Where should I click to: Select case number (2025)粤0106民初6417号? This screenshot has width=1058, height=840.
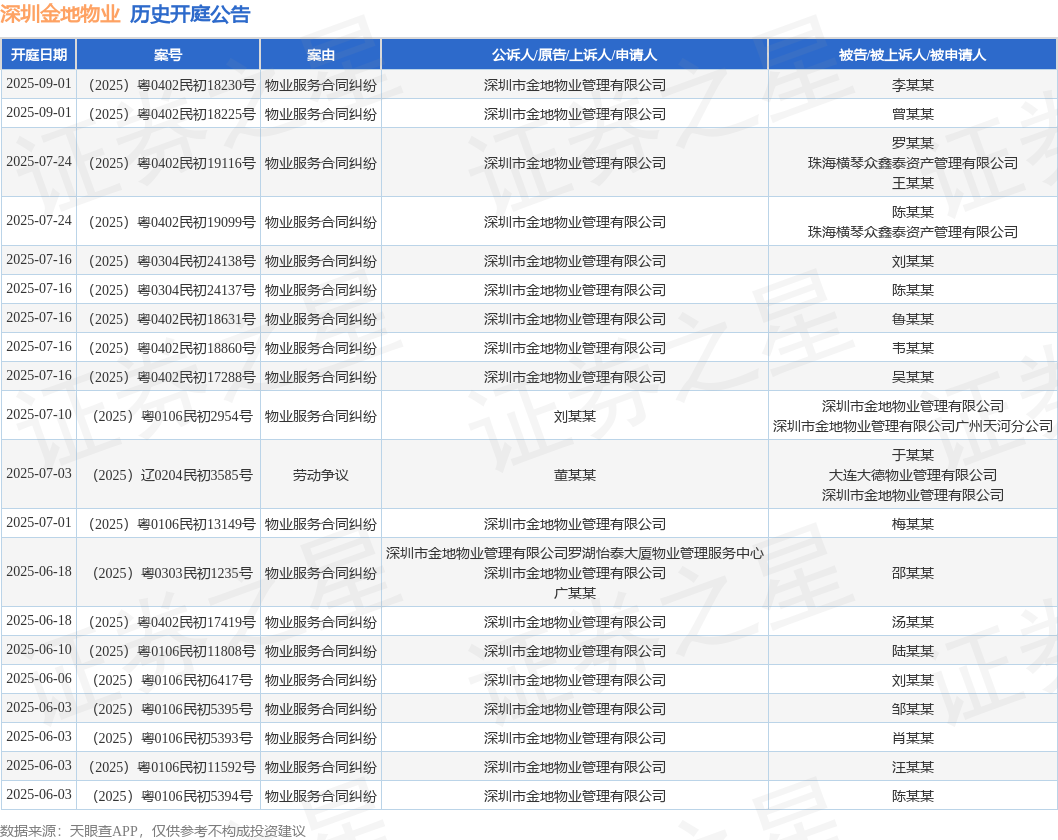[172, 680]
